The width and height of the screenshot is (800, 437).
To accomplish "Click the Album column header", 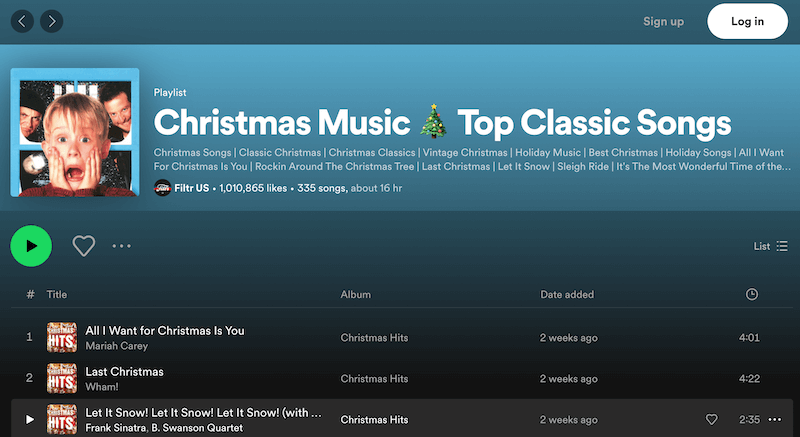I will [355, 294].
